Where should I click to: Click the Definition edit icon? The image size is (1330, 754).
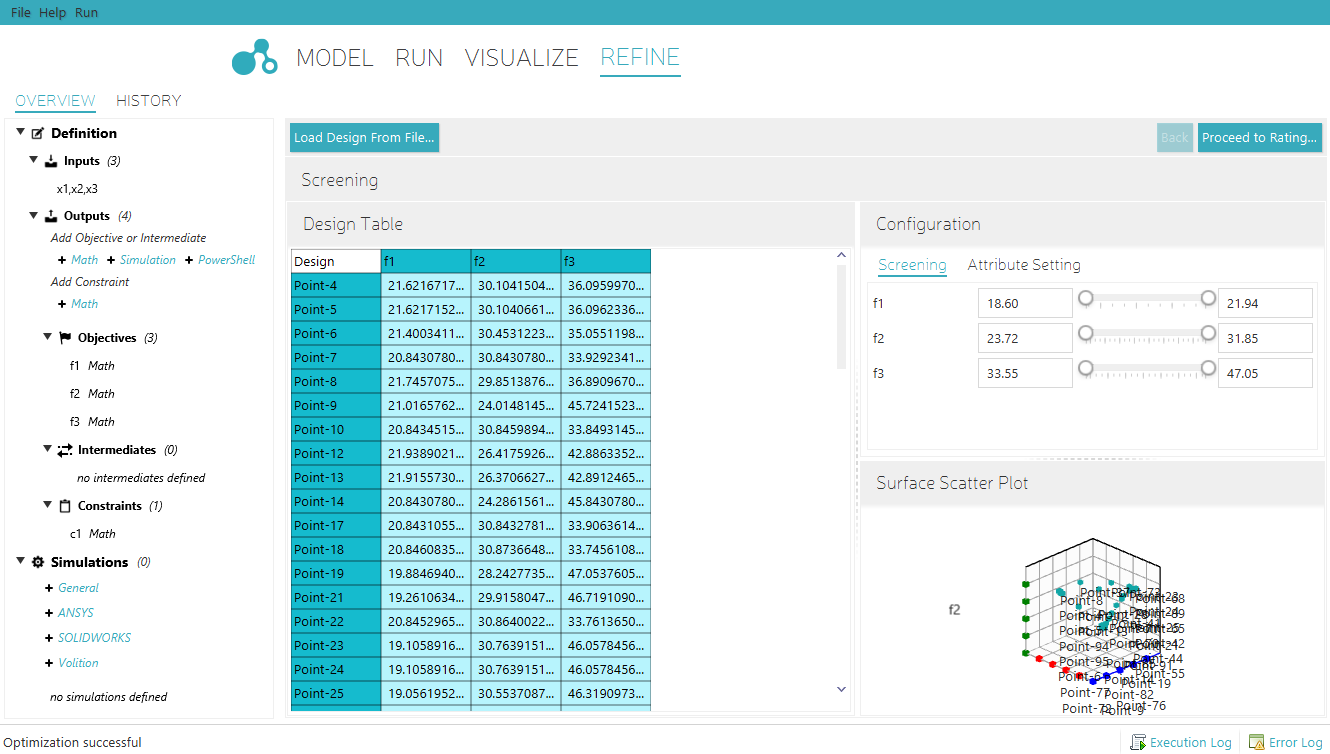pos(38,133)
